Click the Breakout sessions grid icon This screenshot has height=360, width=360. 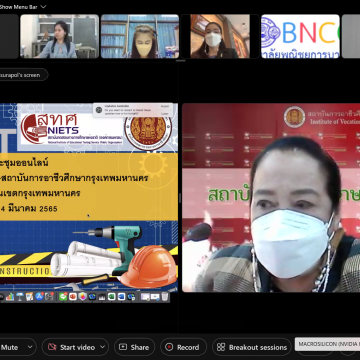(221, 347)
